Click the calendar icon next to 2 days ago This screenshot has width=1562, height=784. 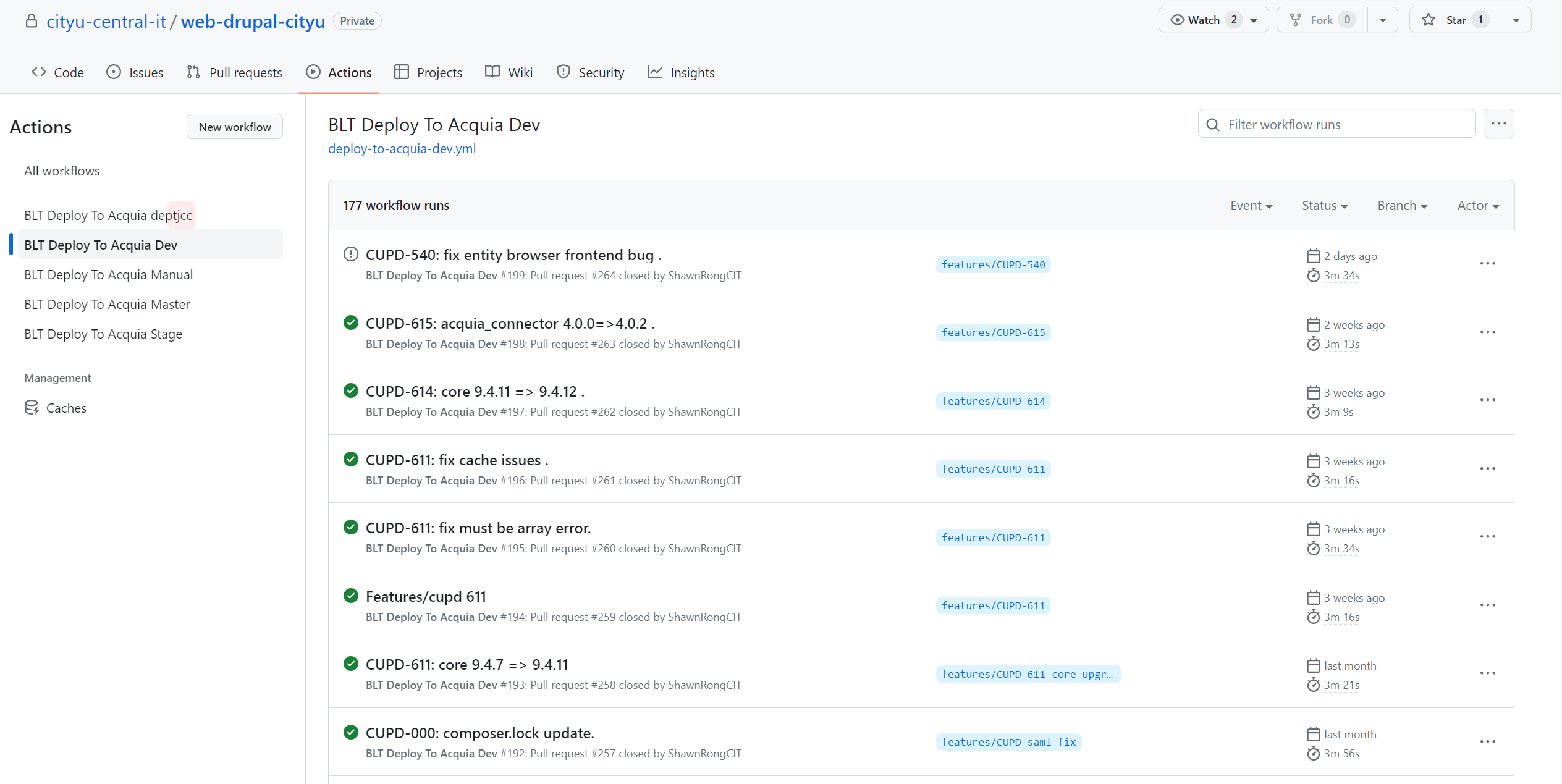click(1314, 255)
